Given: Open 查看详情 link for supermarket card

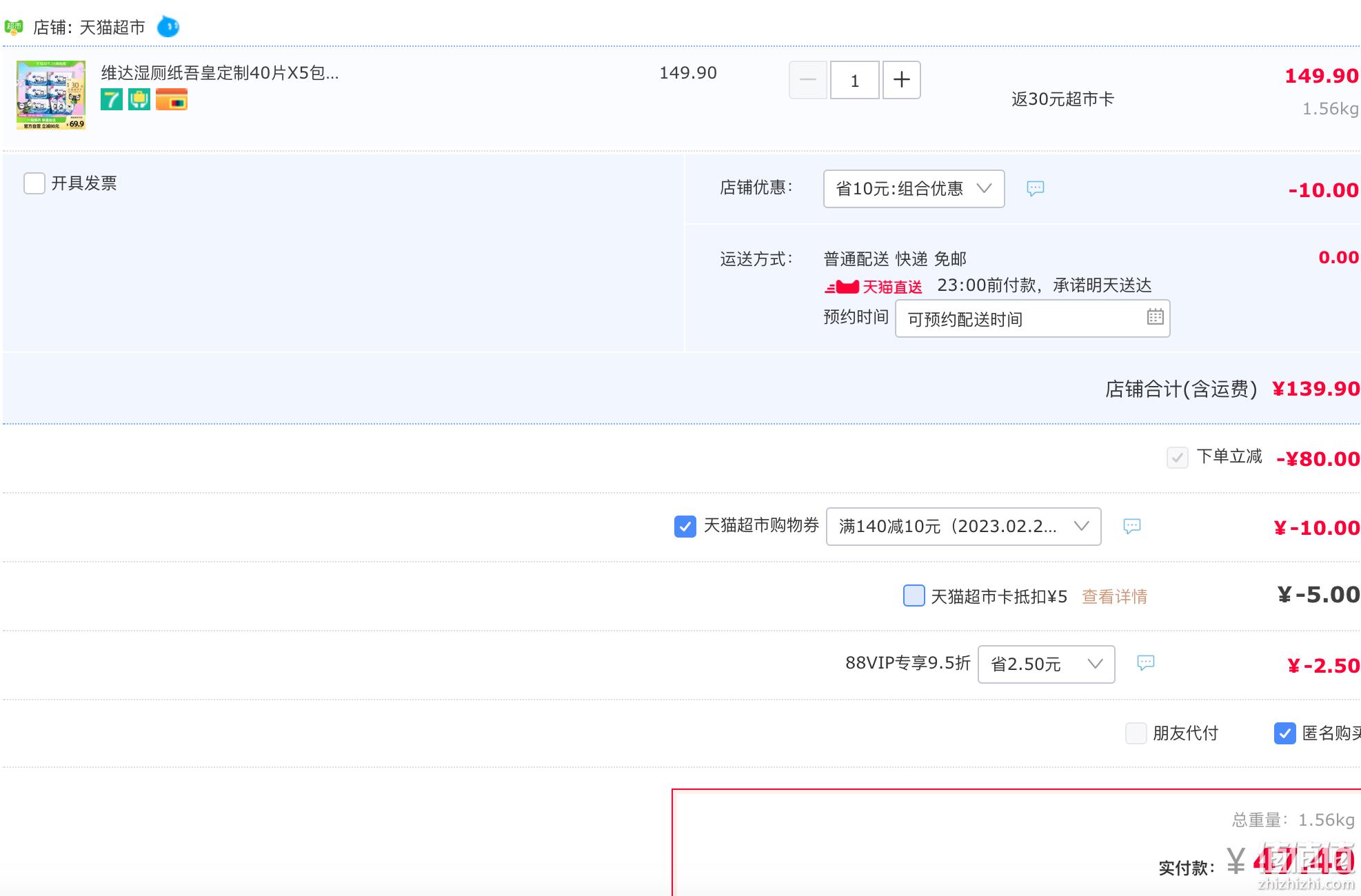Looking at the screenshot, I should coord(1115,597).
